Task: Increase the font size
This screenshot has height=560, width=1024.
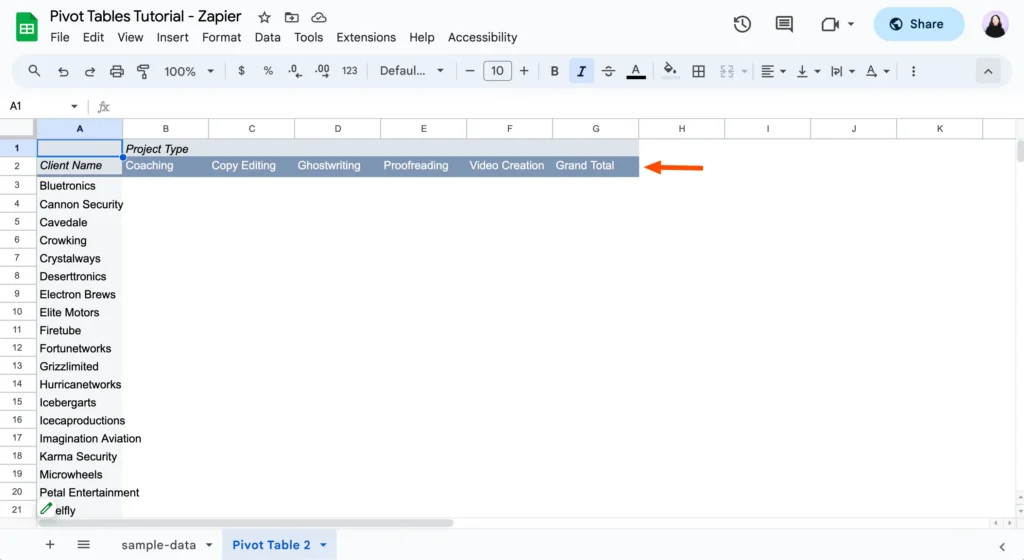Action: [524, 70]
